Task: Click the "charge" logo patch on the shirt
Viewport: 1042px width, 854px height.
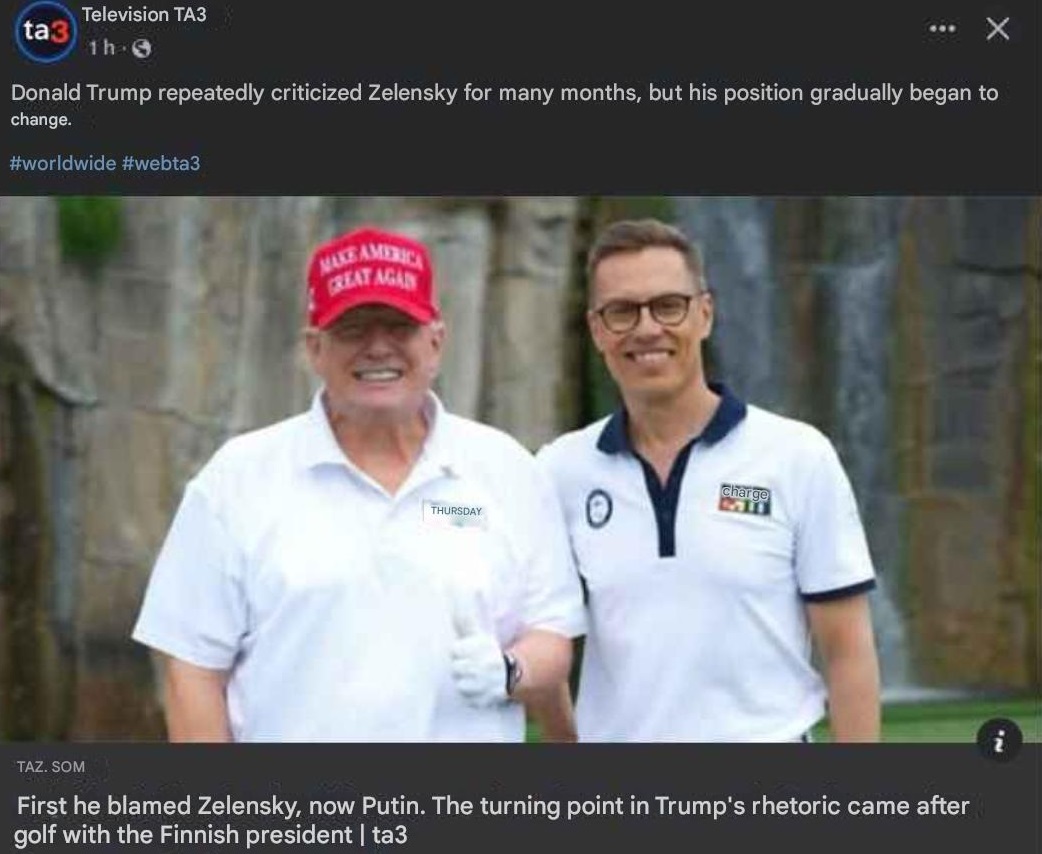Action: (x=744, y=499)
